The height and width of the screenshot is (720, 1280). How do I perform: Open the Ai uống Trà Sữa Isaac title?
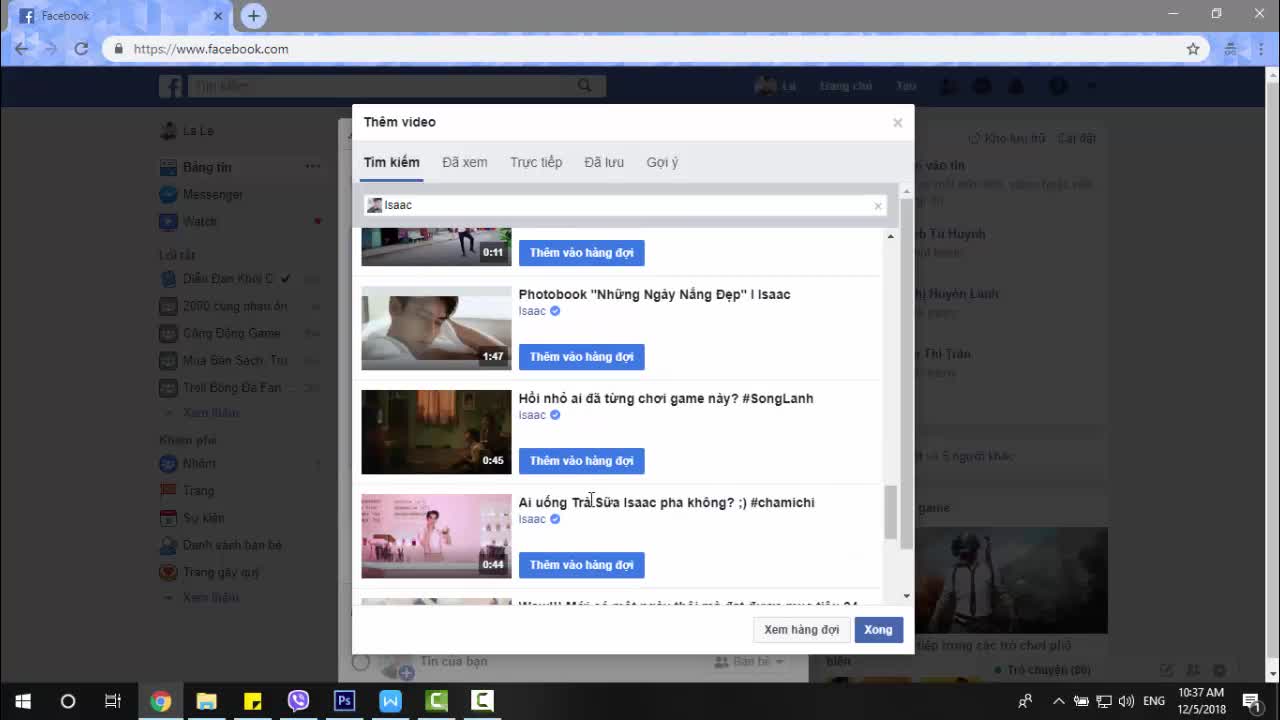pyautogui.click(x=666, y=502)
